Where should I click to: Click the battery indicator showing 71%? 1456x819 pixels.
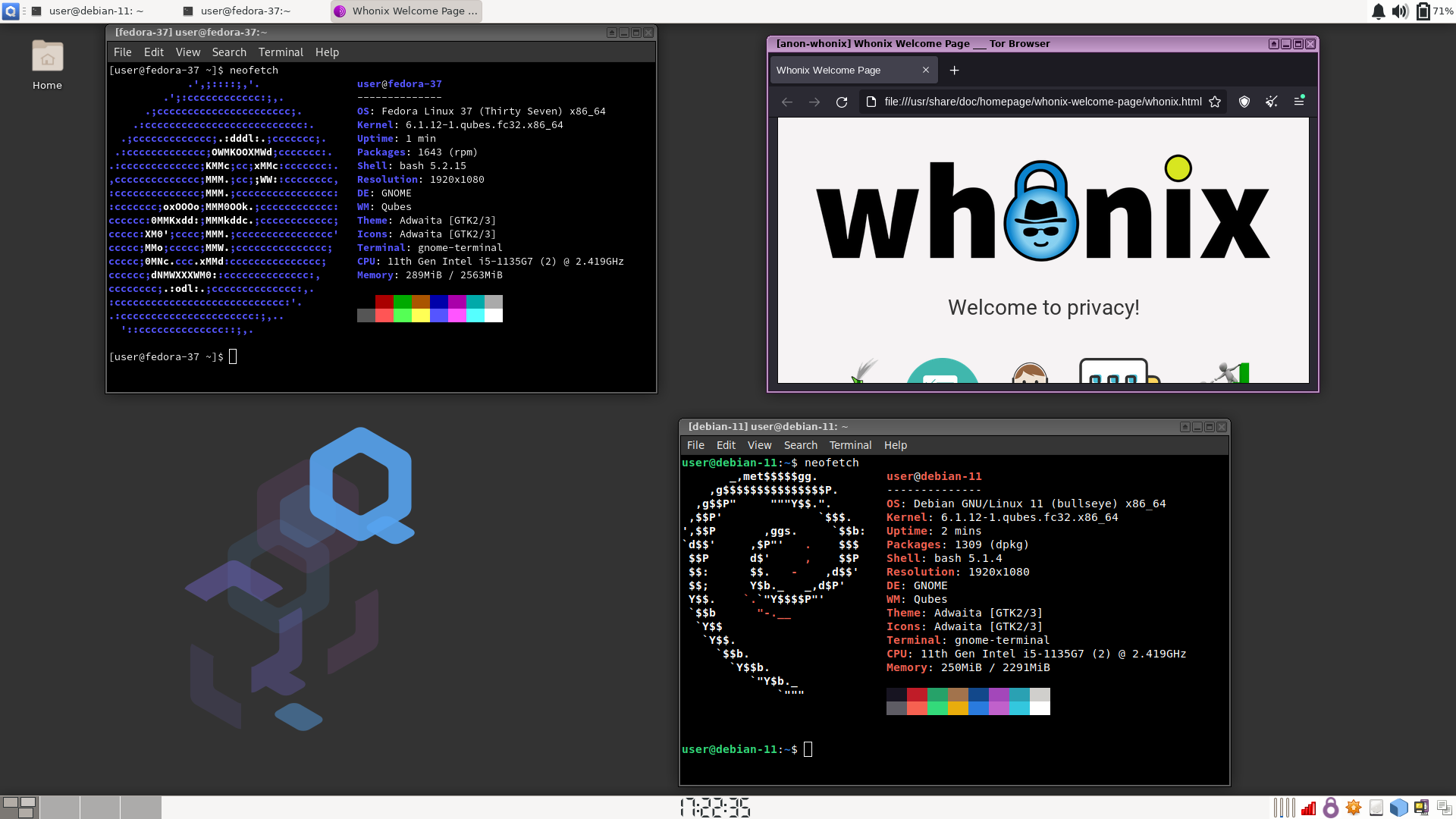tap(1432, 11)
